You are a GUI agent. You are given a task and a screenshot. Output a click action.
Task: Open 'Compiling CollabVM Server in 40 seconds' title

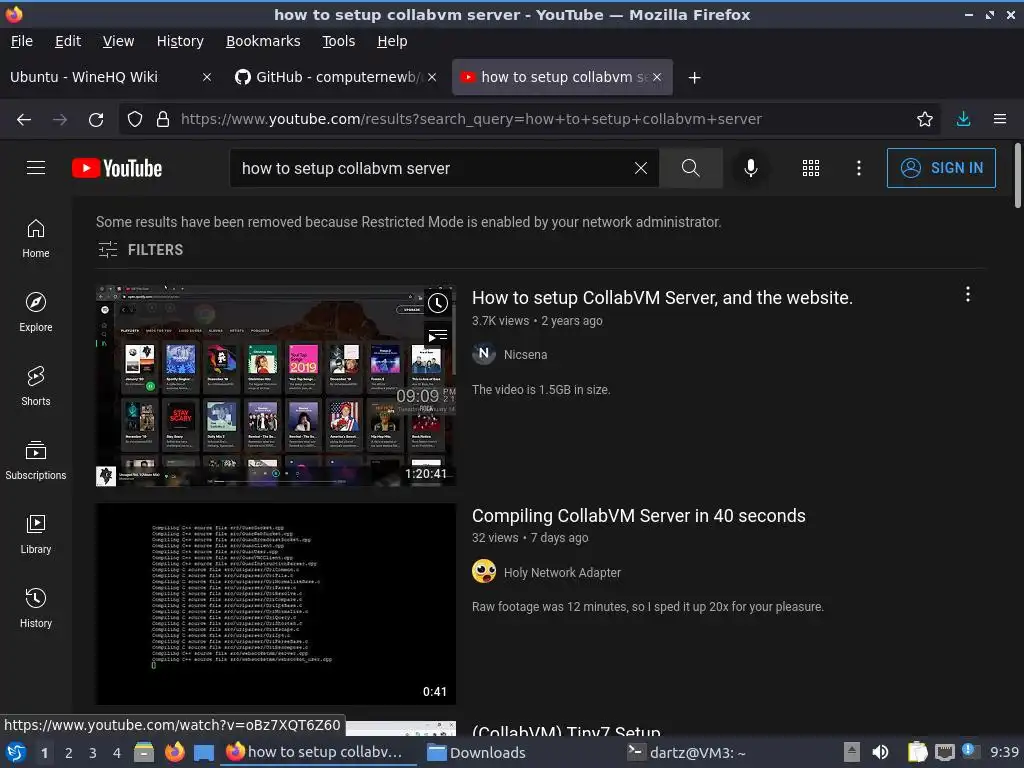[x=639, y=516]
